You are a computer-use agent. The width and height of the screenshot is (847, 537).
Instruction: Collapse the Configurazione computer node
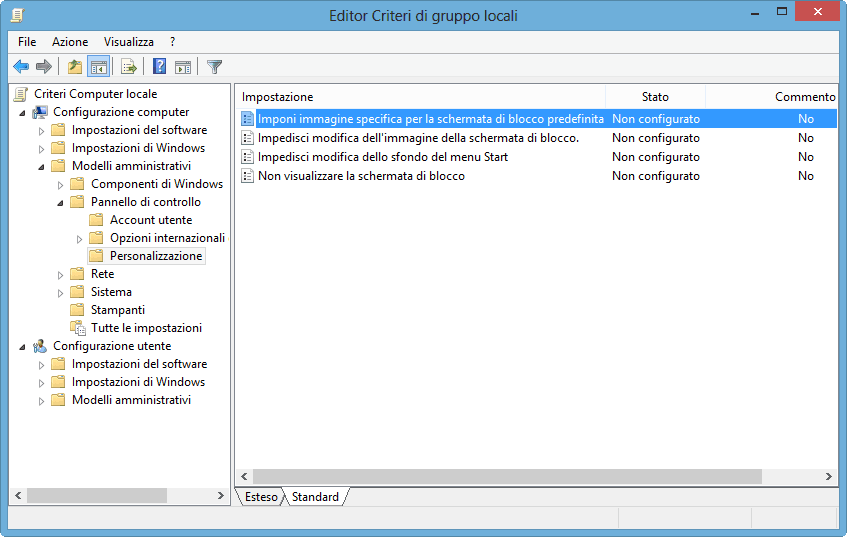click(x=23, y=113)
